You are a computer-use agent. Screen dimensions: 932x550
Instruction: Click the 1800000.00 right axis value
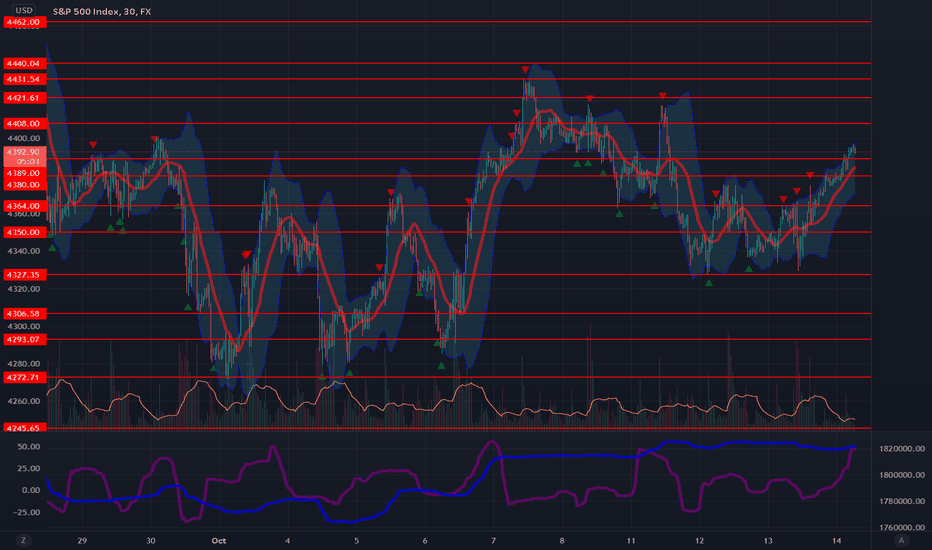click(901, 475)
